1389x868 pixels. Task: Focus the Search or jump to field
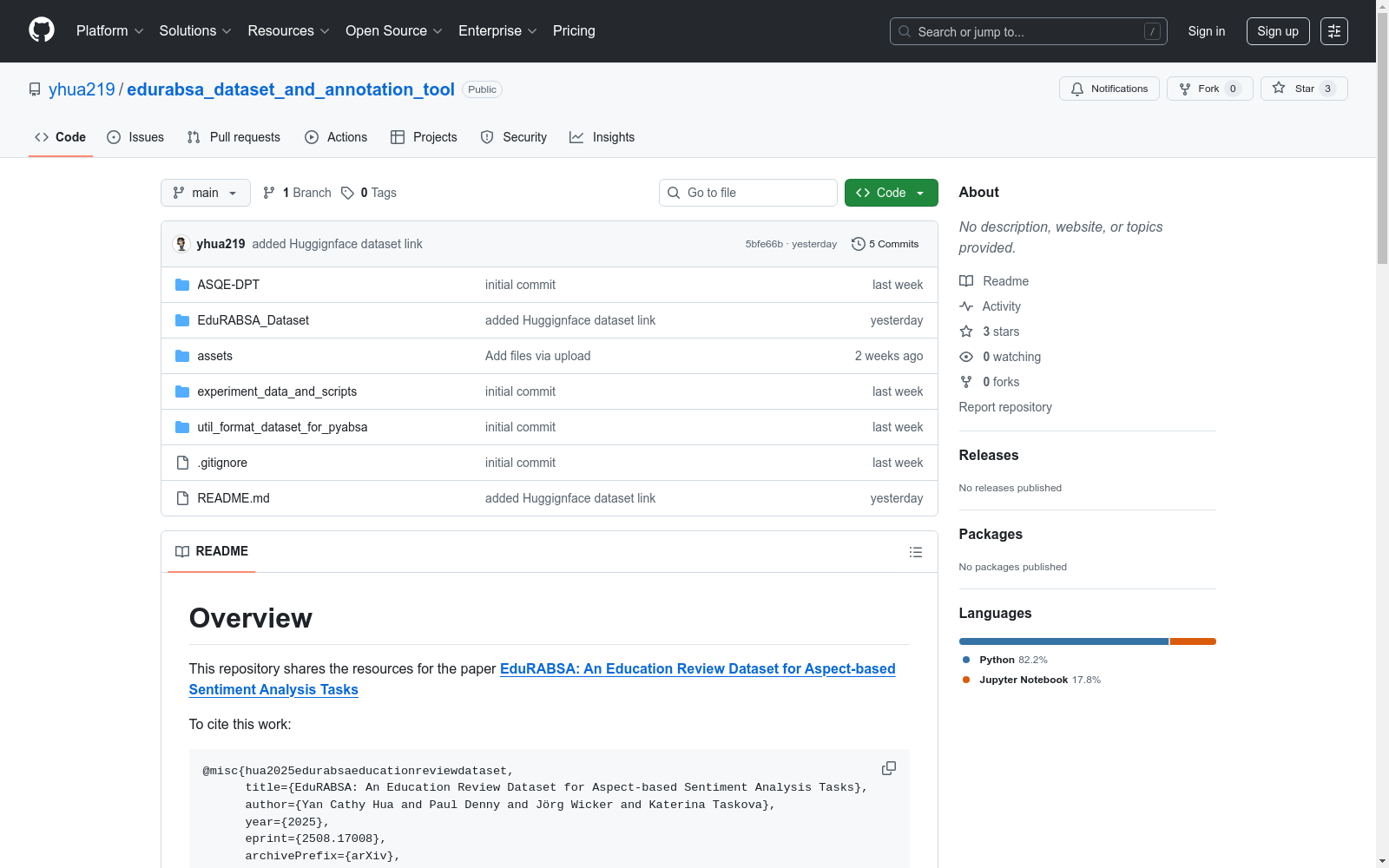click(1029, 31)
